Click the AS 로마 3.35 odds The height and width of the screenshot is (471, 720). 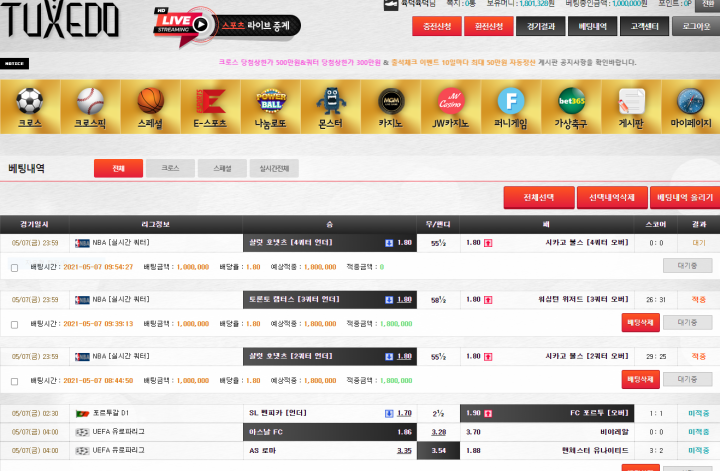(404, 451)
